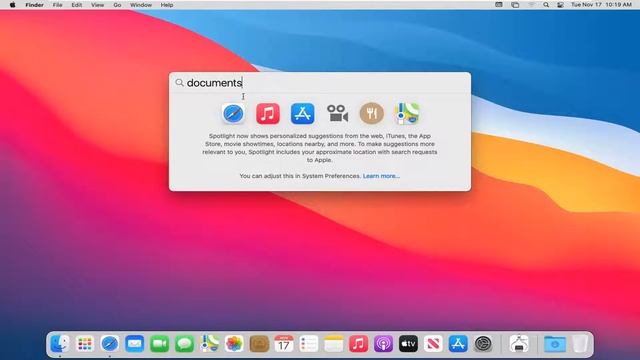
Task: Open Launchpad from the Dock
Action: (x=85, y=344)
